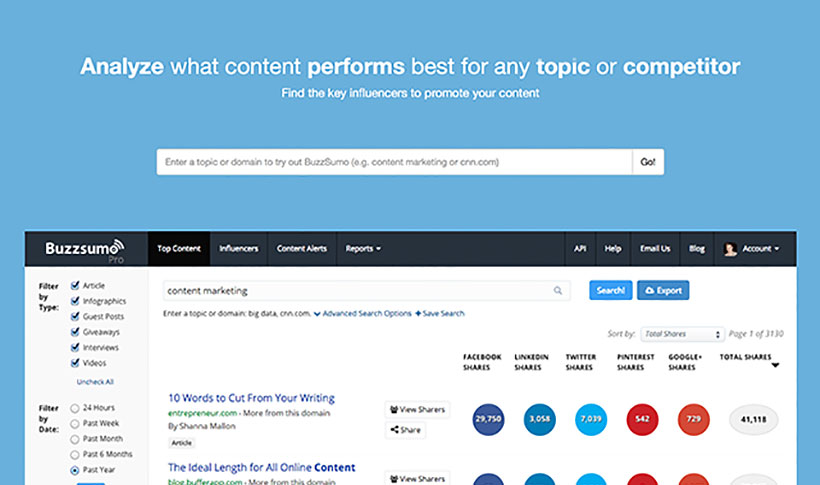This screenshot has height=485, width=820.
Task: Toggle the Guest Posts checkbox
Action: click(75, 317)
